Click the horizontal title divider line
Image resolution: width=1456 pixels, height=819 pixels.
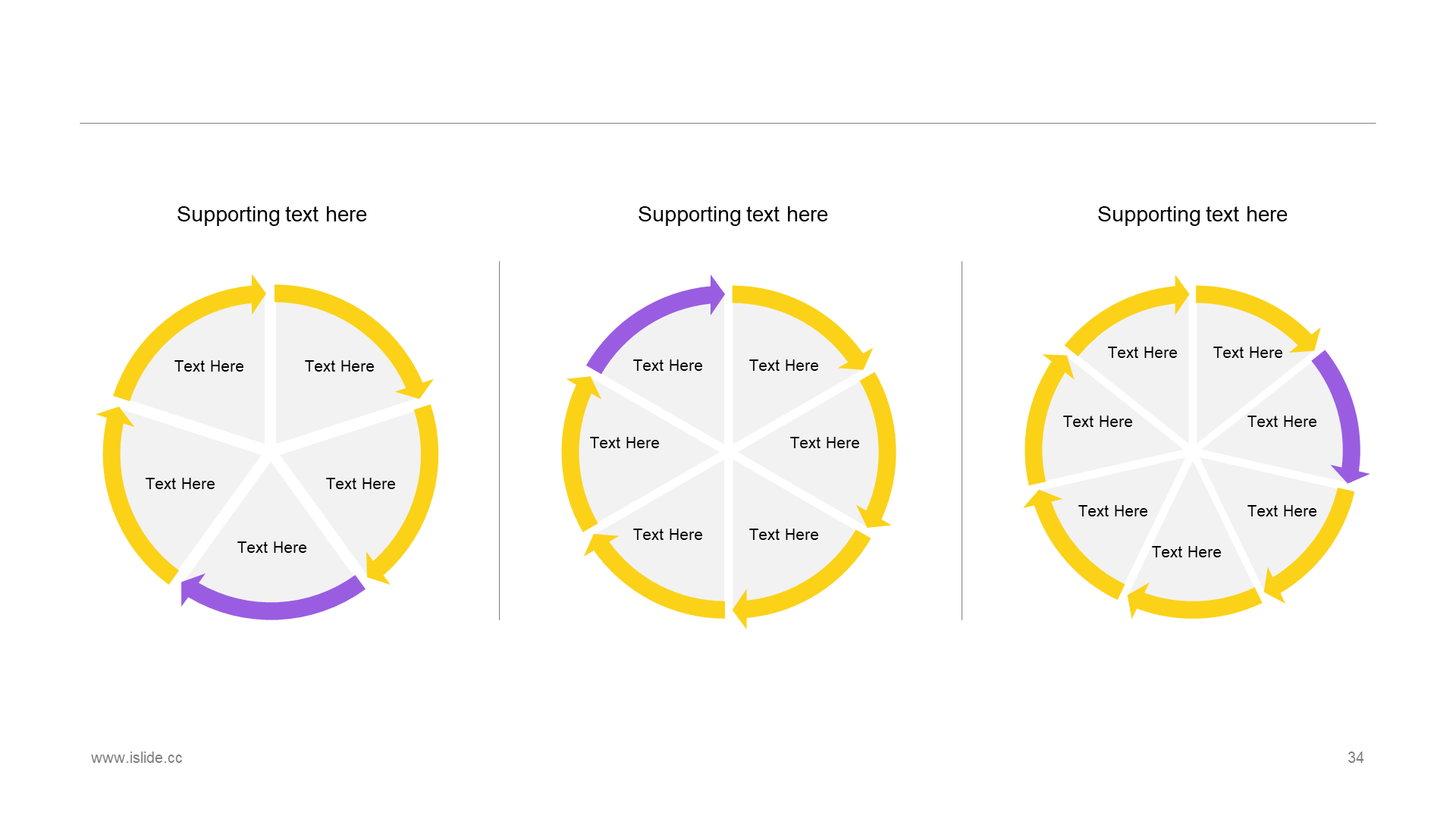727,123
